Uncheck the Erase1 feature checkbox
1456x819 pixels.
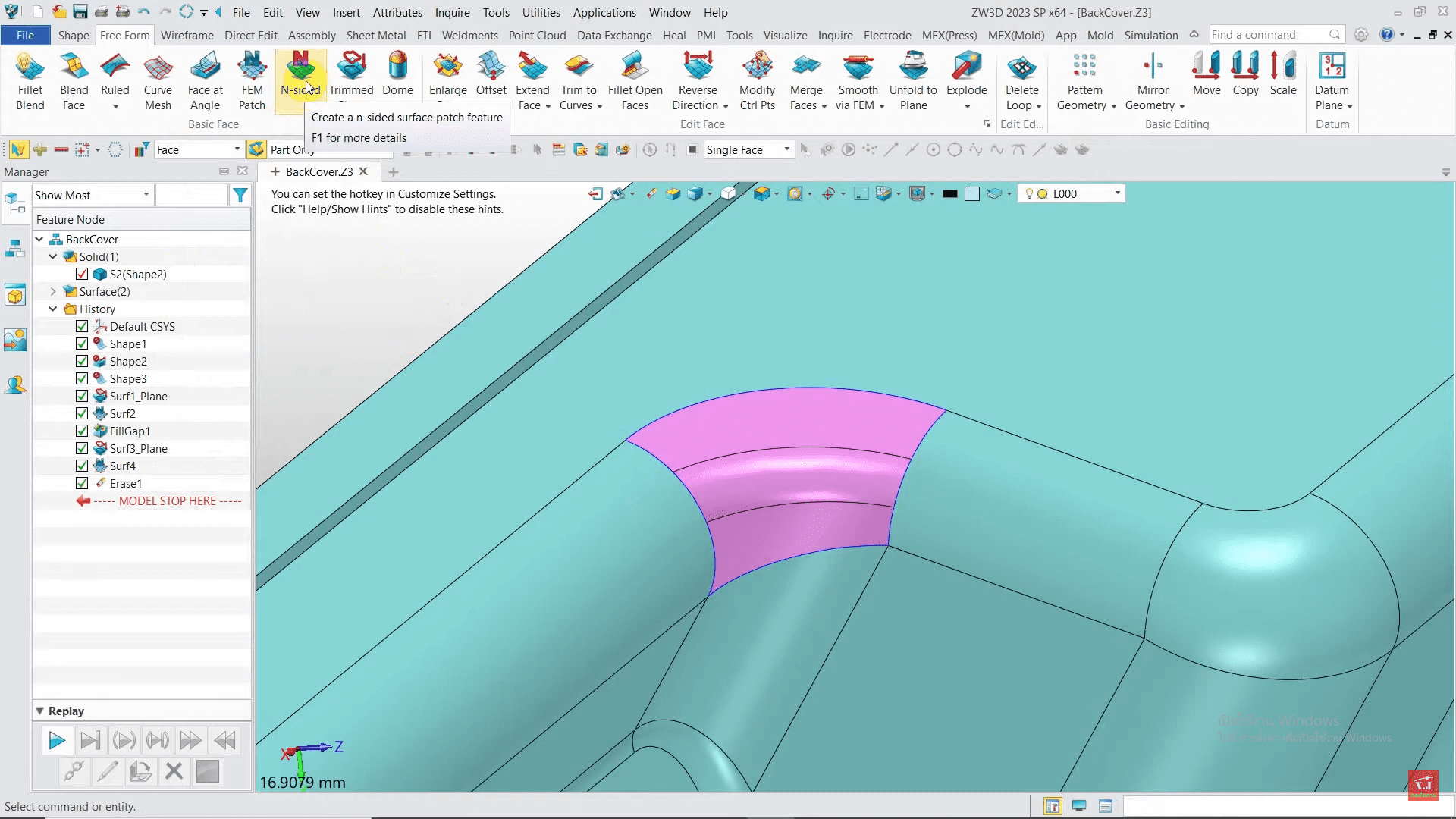[82, 483]
